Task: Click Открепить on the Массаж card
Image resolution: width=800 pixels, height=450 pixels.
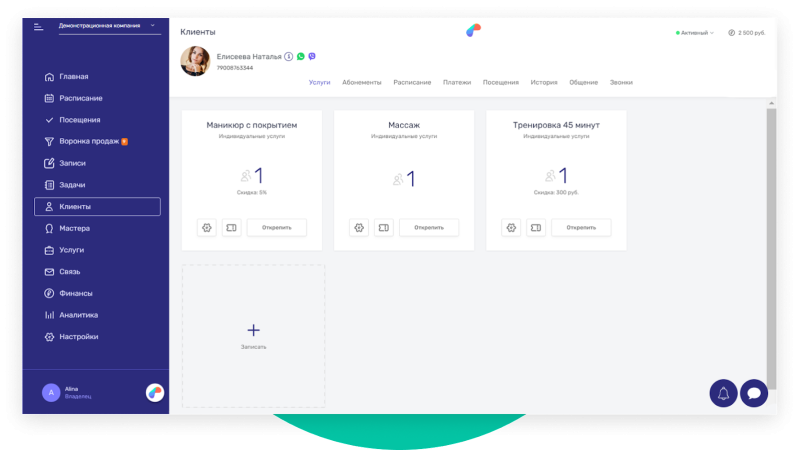Action: click(428, 227)
